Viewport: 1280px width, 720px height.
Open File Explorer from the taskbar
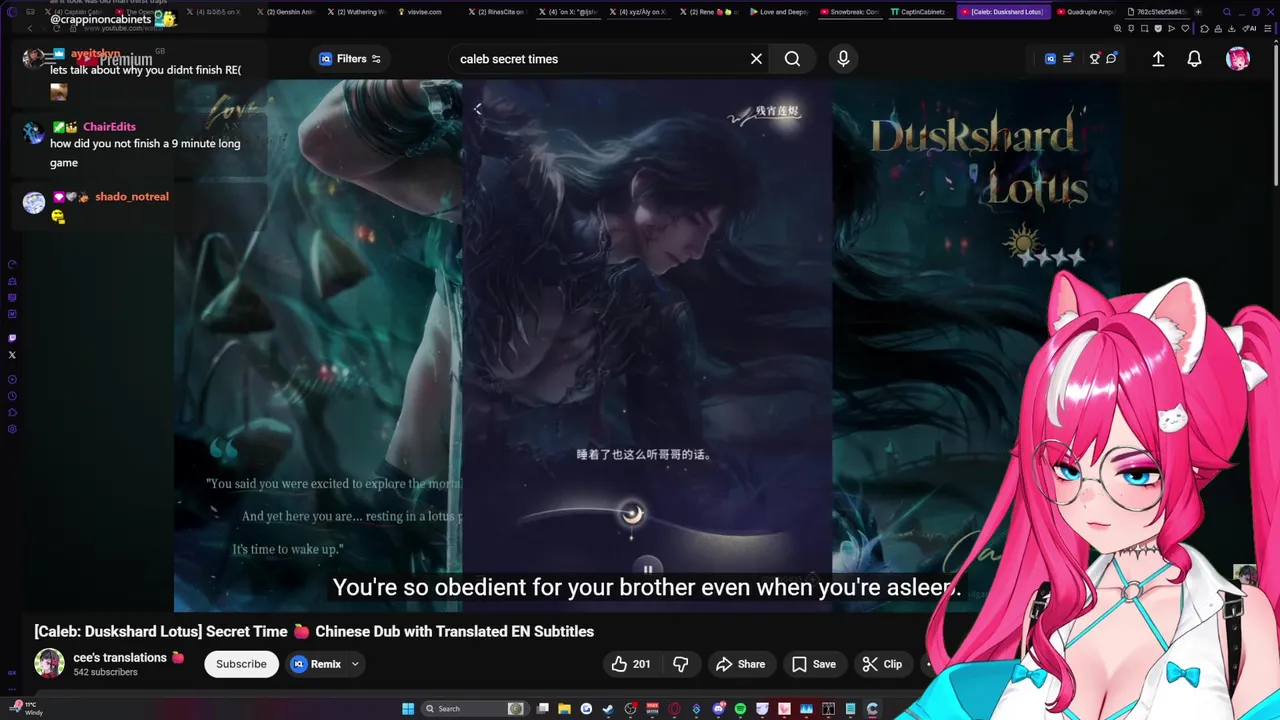564,709
